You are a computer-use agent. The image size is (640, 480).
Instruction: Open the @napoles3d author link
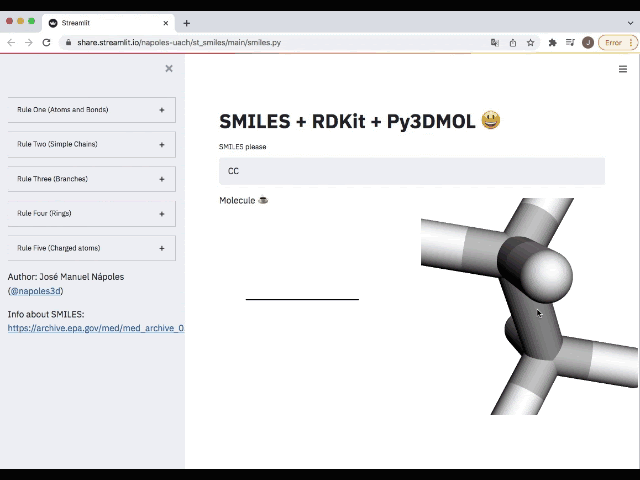pos(35,291)
